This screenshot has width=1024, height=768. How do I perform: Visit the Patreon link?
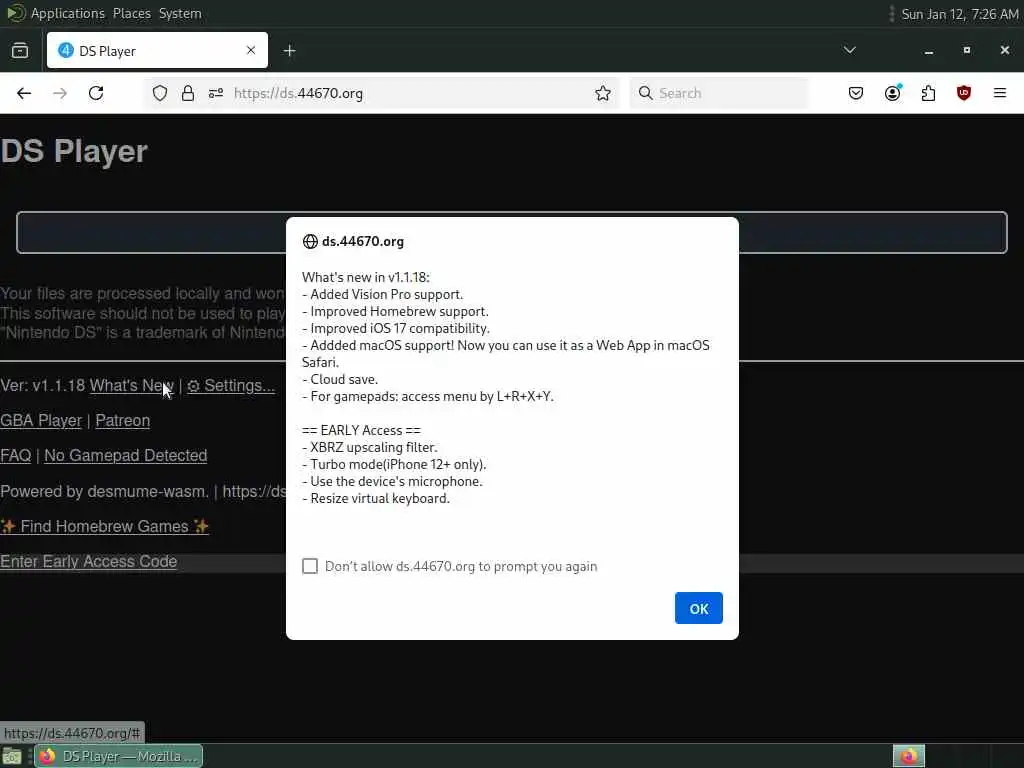(123, 421)
